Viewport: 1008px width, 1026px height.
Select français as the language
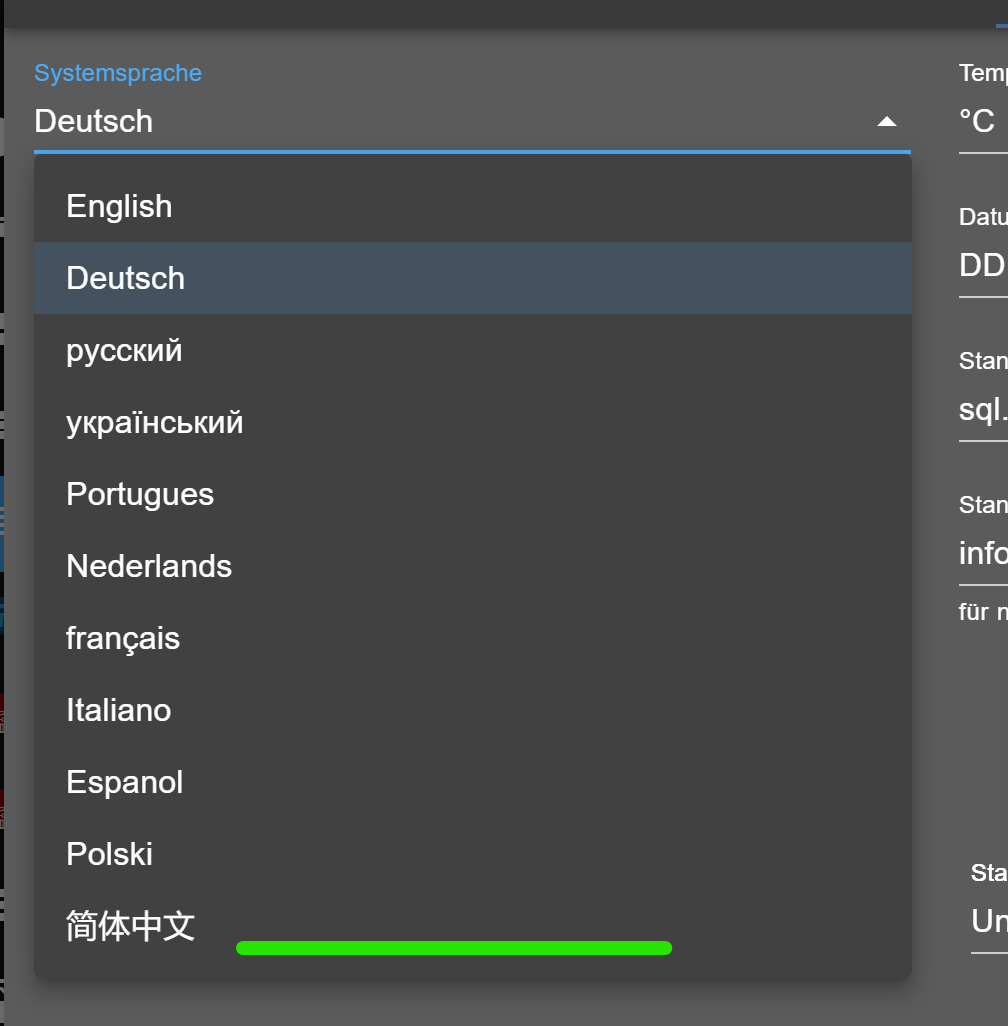point(123,638)
